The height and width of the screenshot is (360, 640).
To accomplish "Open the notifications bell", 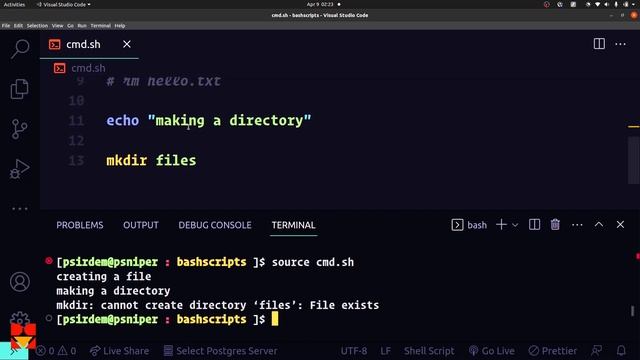I will tap(621, 351).
